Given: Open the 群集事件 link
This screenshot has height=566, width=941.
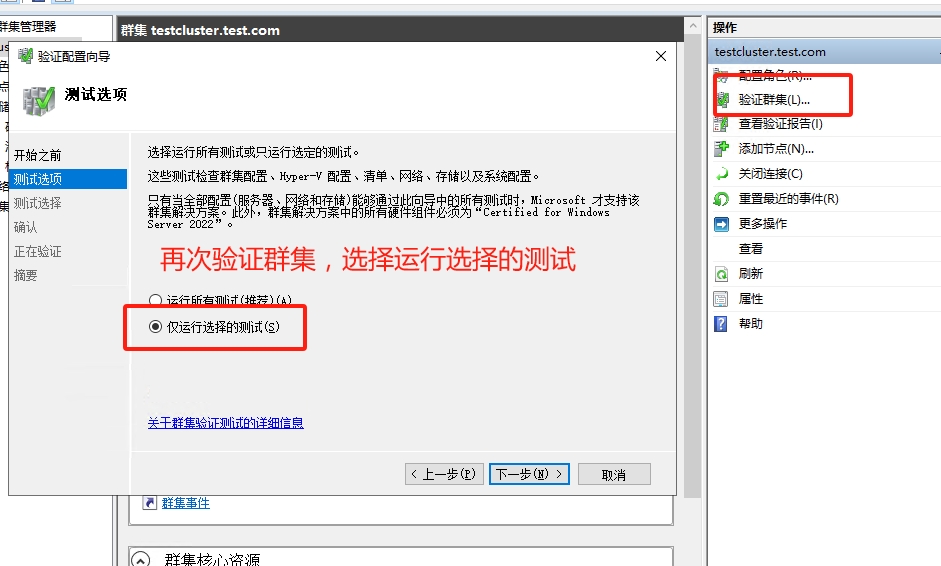Looking at the screenshot, I should click(x=185, y=503).
